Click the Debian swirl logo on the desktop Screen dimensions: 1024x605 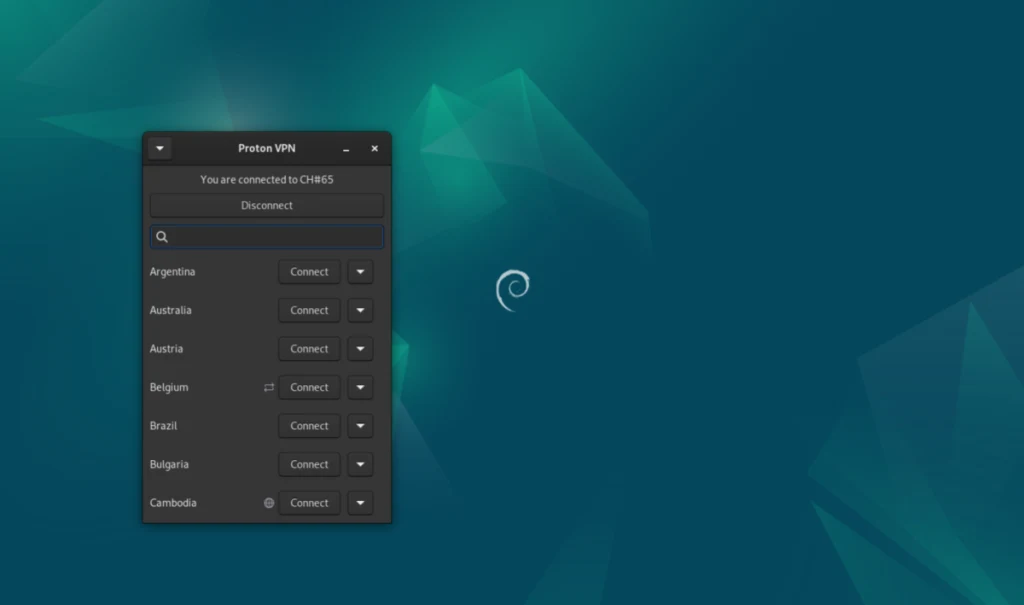point(513,288)
